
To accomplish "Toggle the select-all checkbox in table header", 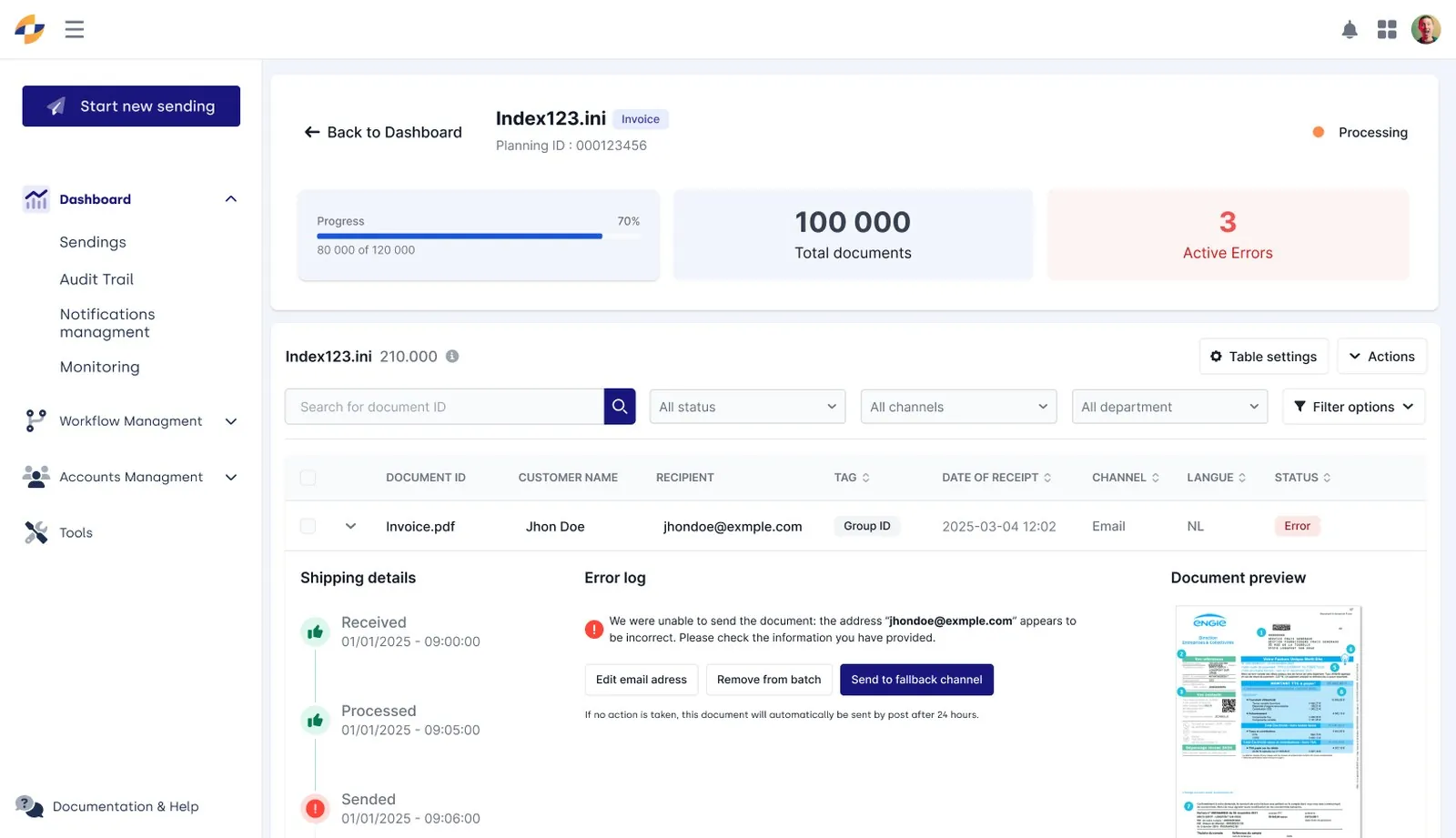I will point(308,478).
